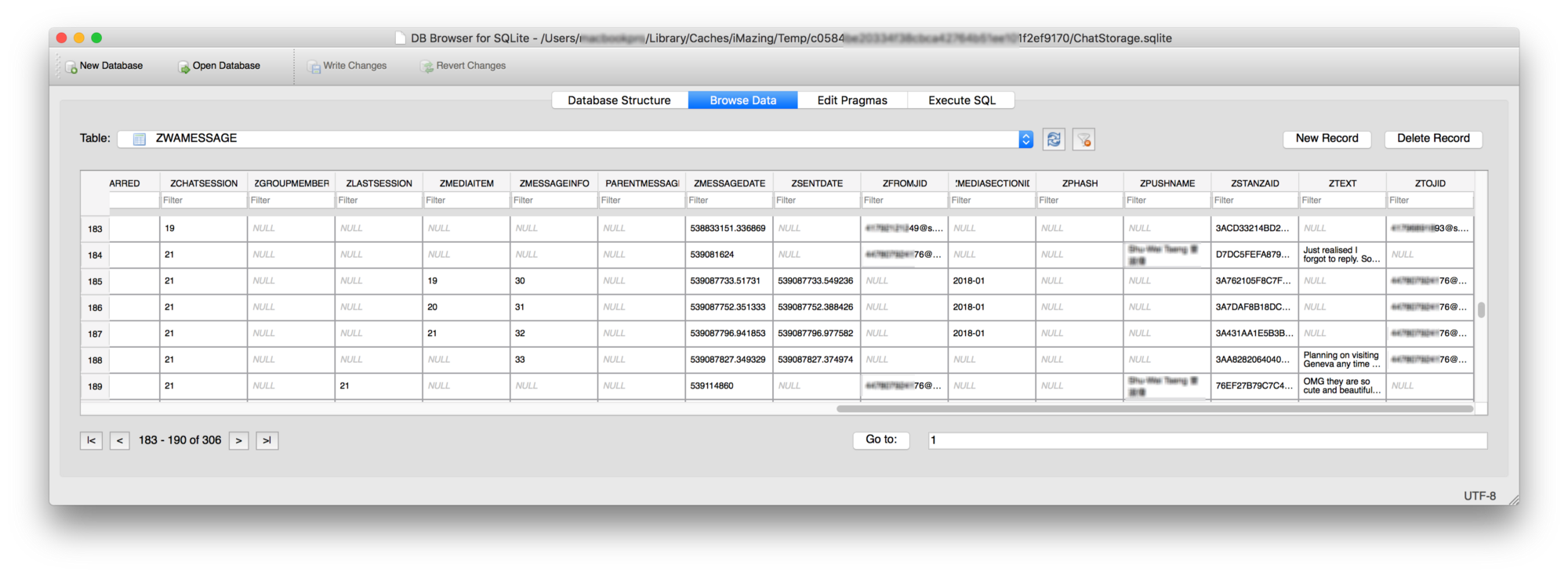The image size is (1568, 575).
Task: Click the Revert Changes icon
Action: coord(427,67)
